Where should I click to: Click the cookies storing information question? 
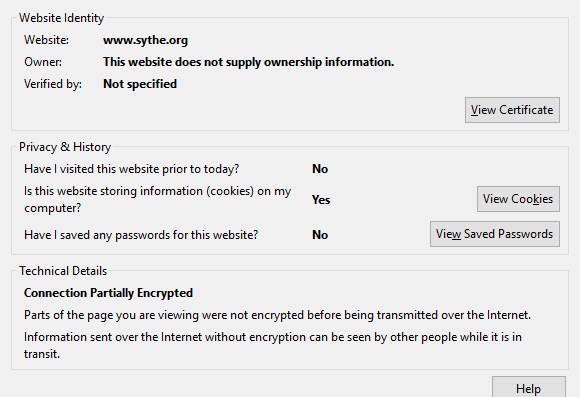[x=158, y=199]
